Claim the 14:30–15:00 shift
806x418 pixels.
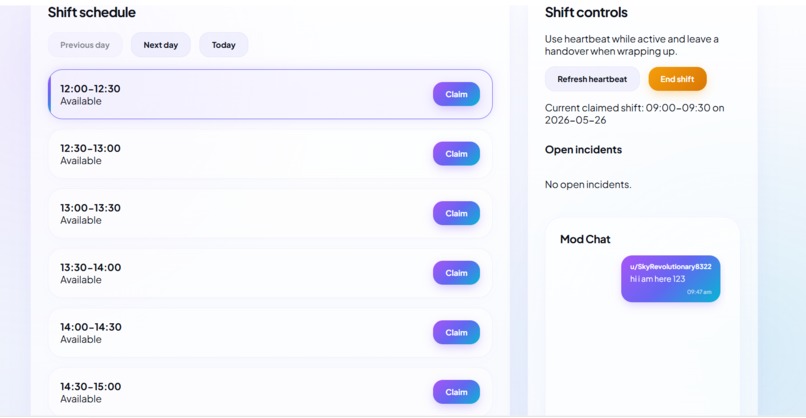coord(456,392)
